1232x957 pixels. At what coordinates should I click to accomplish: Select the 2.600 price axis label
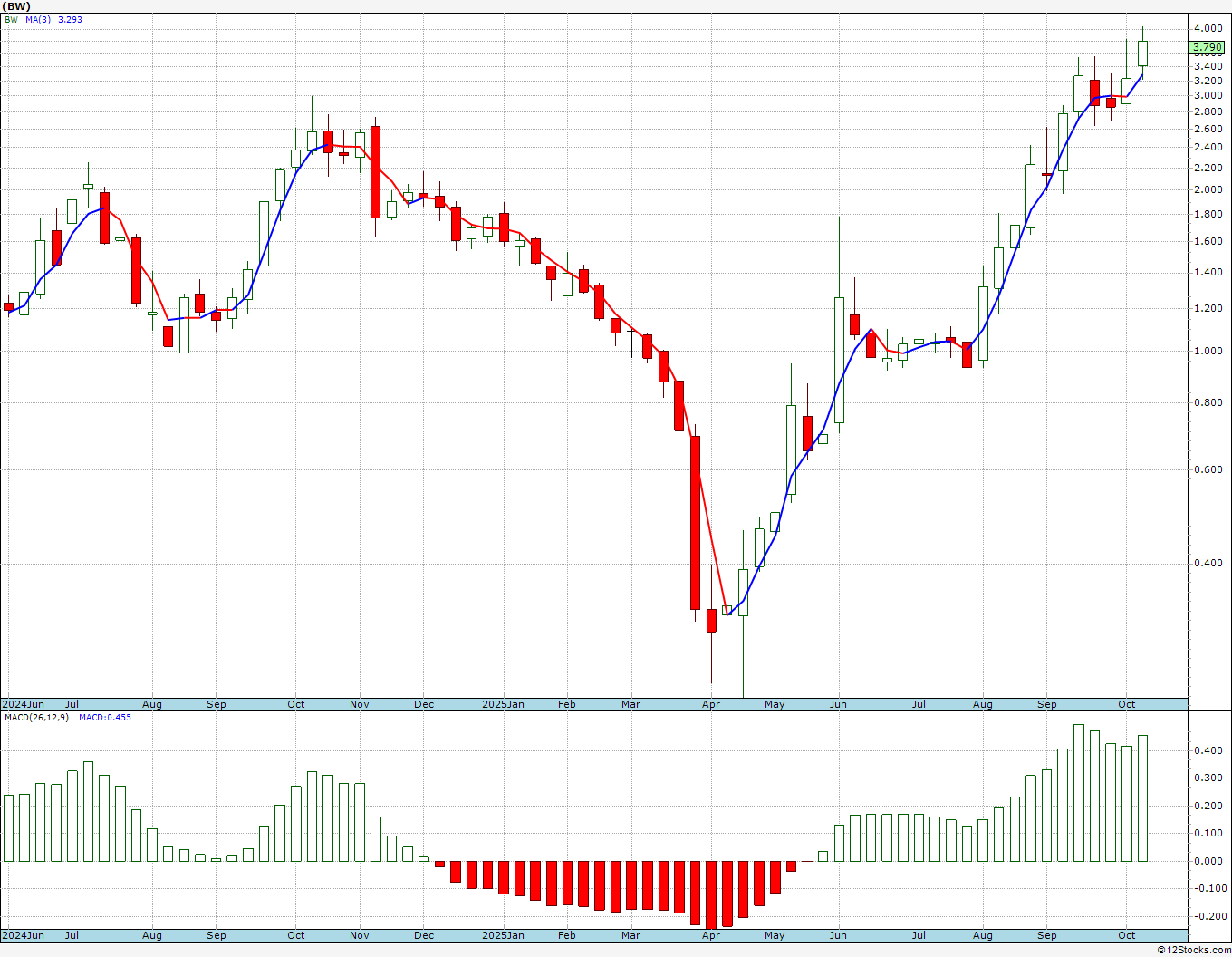[1208, 129]
